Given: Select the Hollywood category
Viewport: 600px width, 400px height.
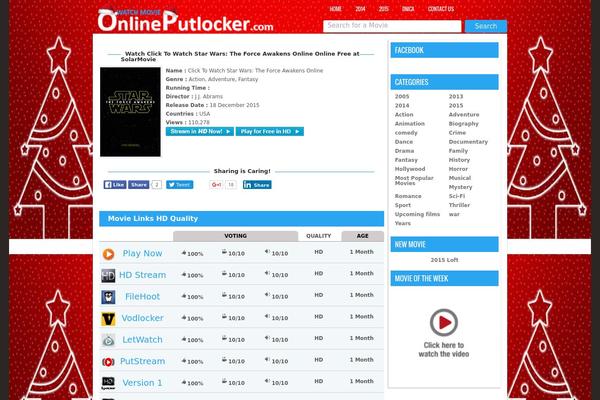Looking at the screenshot, I should (x=410, y=169).
